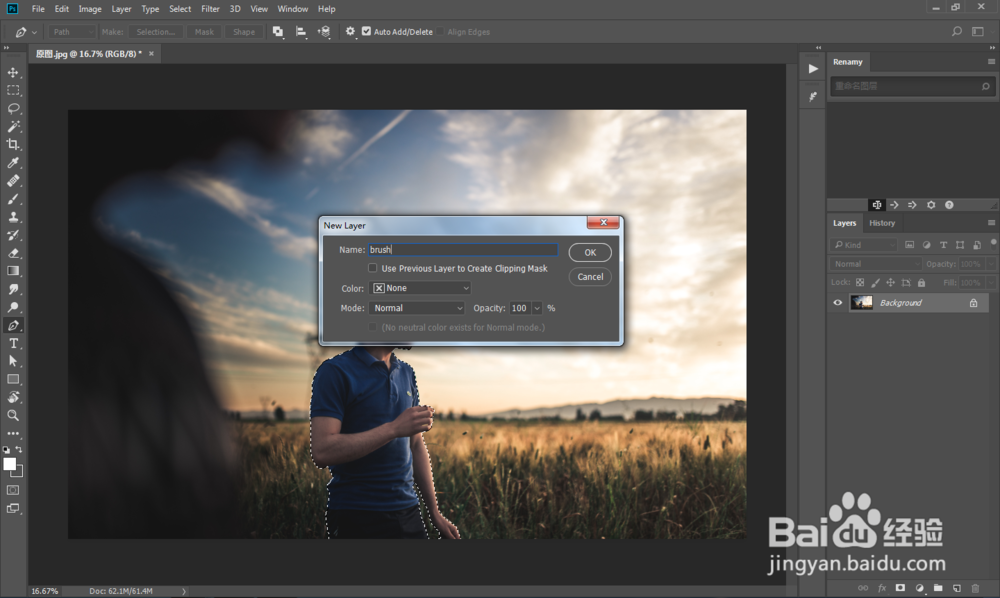Screen dimensions: 1000x598
Task: Select the Healing Brush tool
Action: coord(13,180)
